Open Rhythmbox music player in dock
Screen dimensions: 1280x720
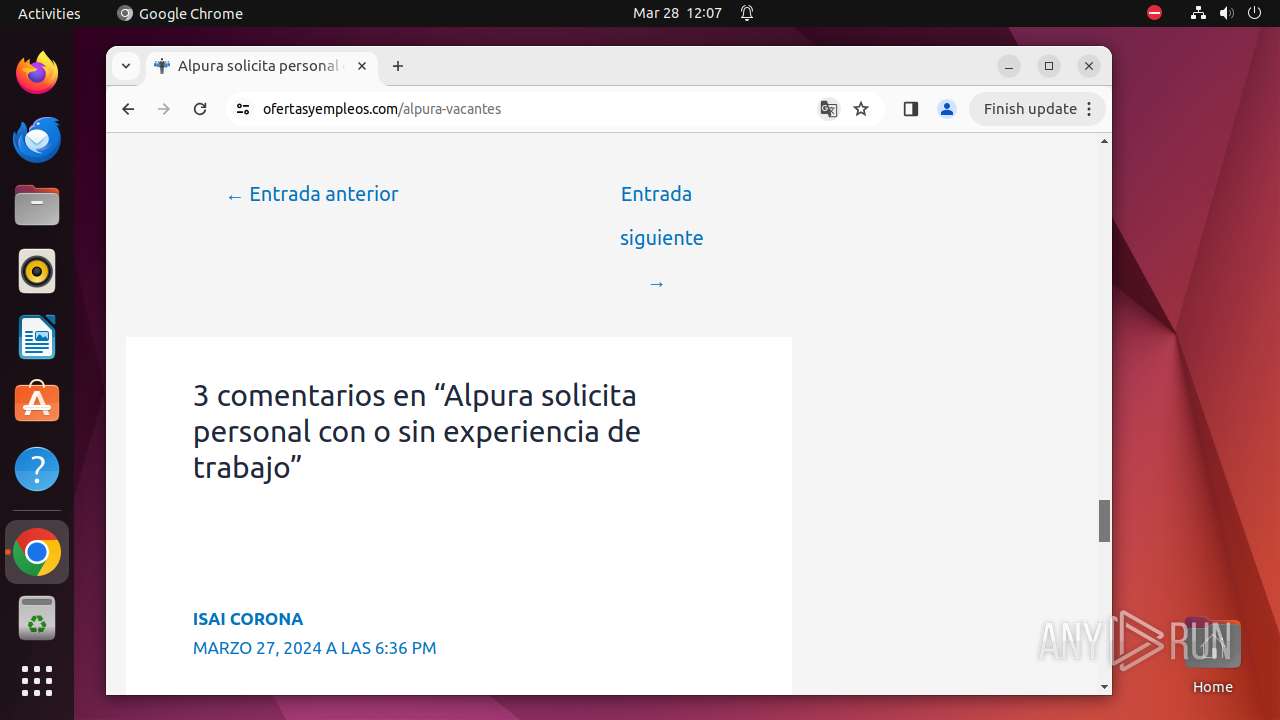[x=37, y=271]
